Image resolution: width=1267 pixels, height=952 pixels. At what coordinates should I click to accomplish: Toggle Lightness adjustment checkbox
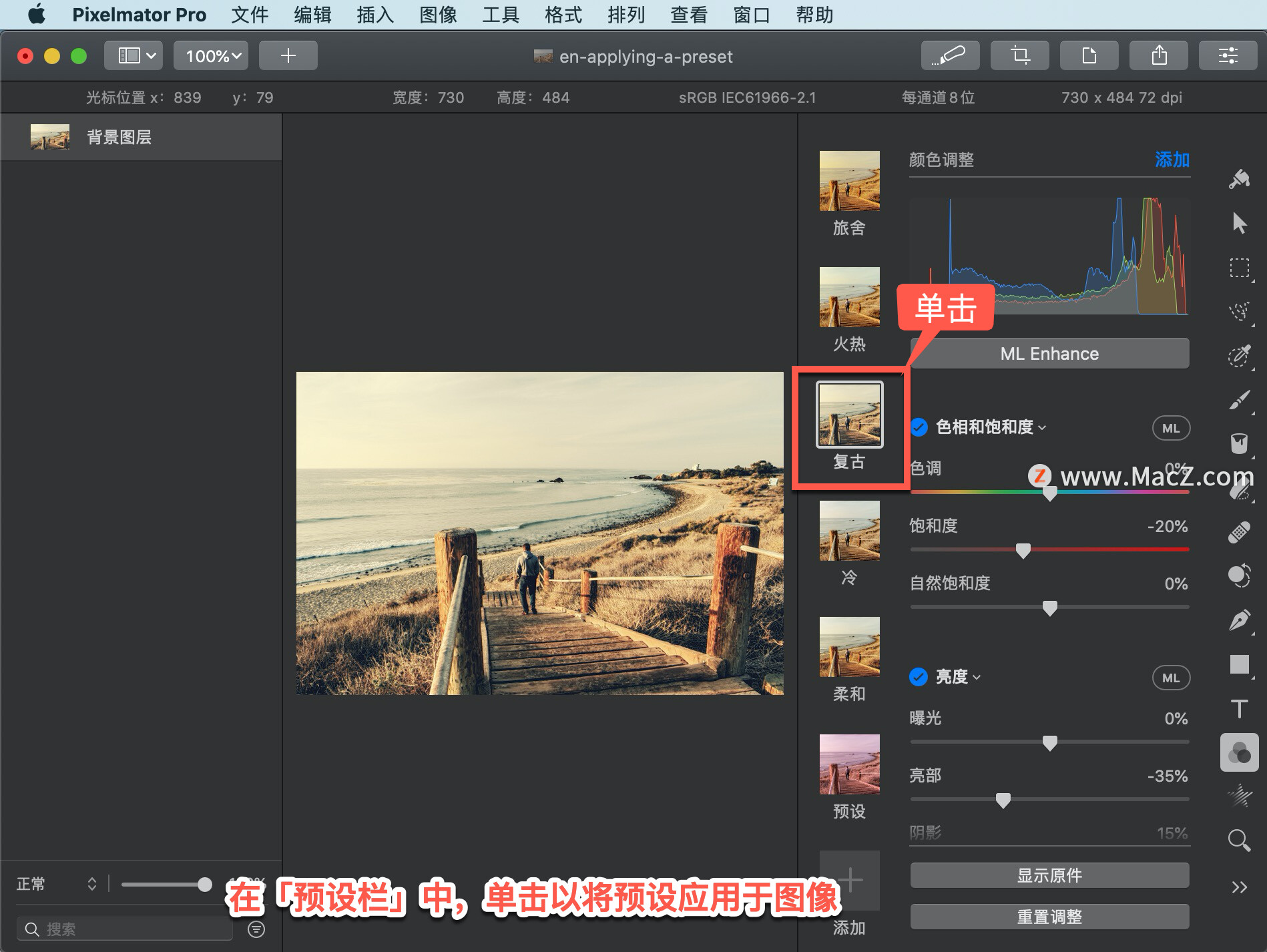click(919, 677)
